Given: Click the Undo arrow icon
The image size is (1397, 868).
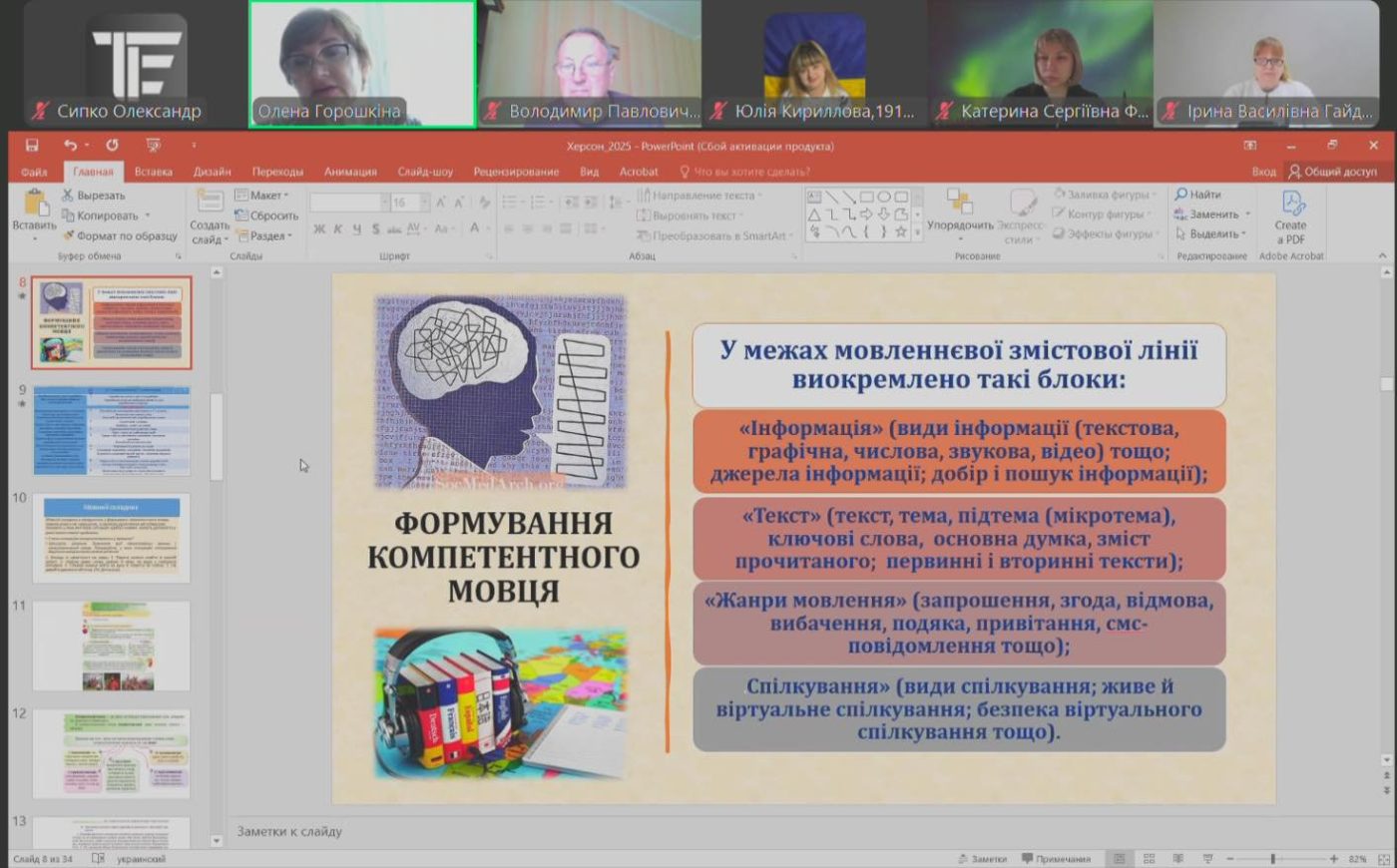Looking at the screenshot, I should point(69,146).
